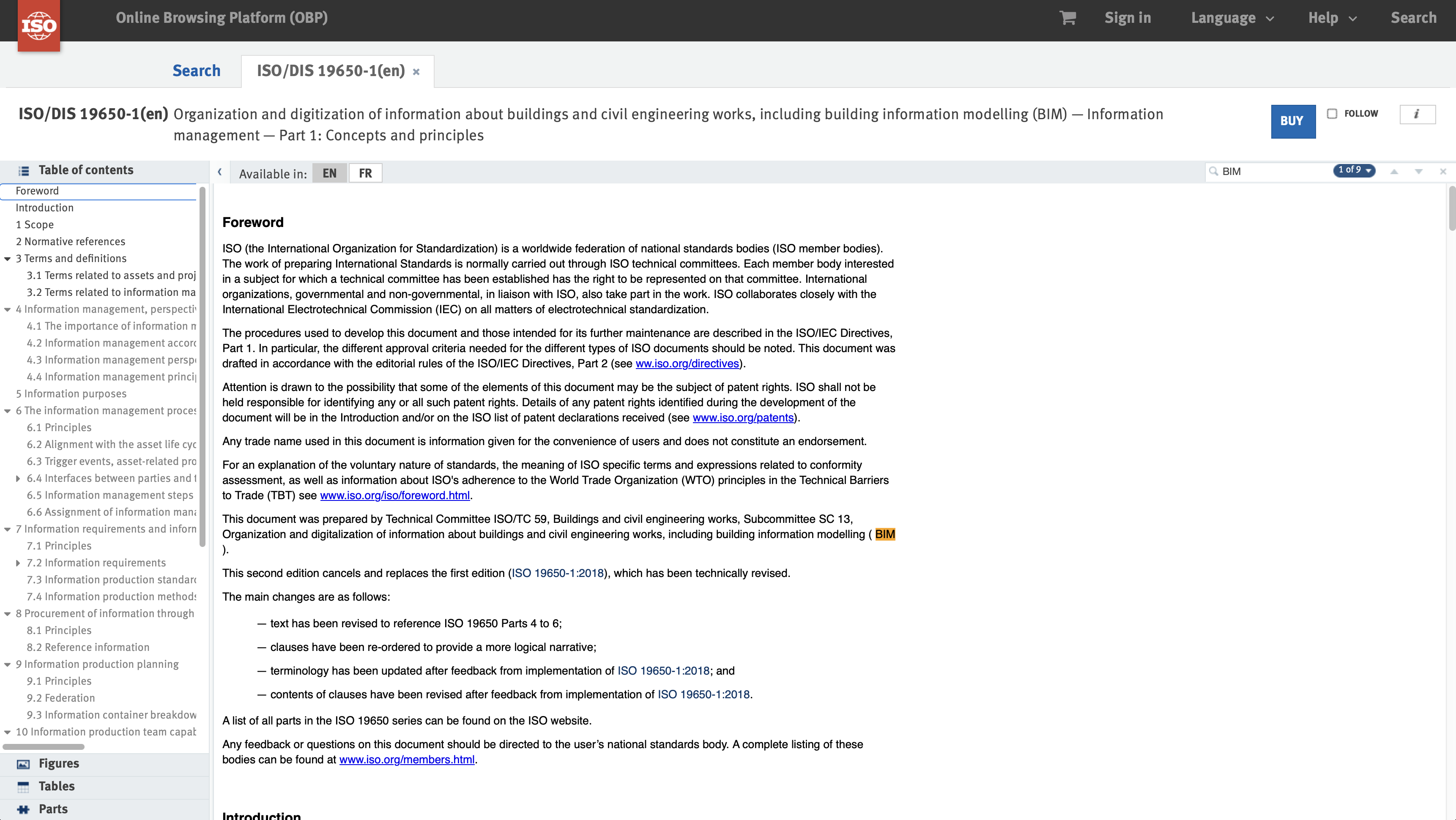
Task: Click the BUY button
Action: [1293, 121]
